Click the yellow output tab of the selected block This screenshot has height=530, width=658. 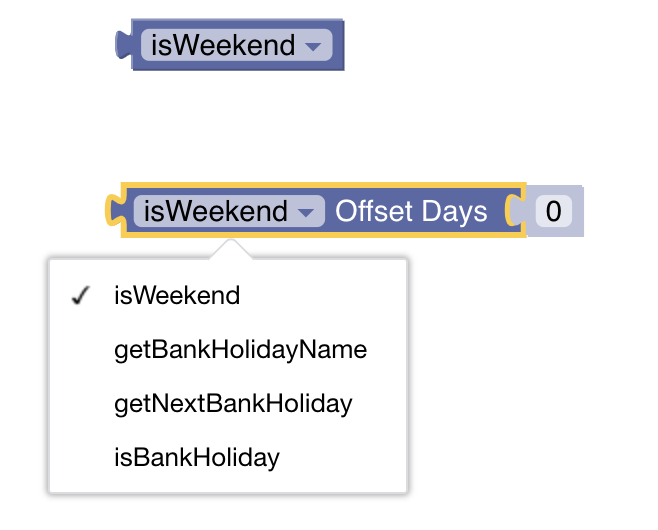pos(114,210)
